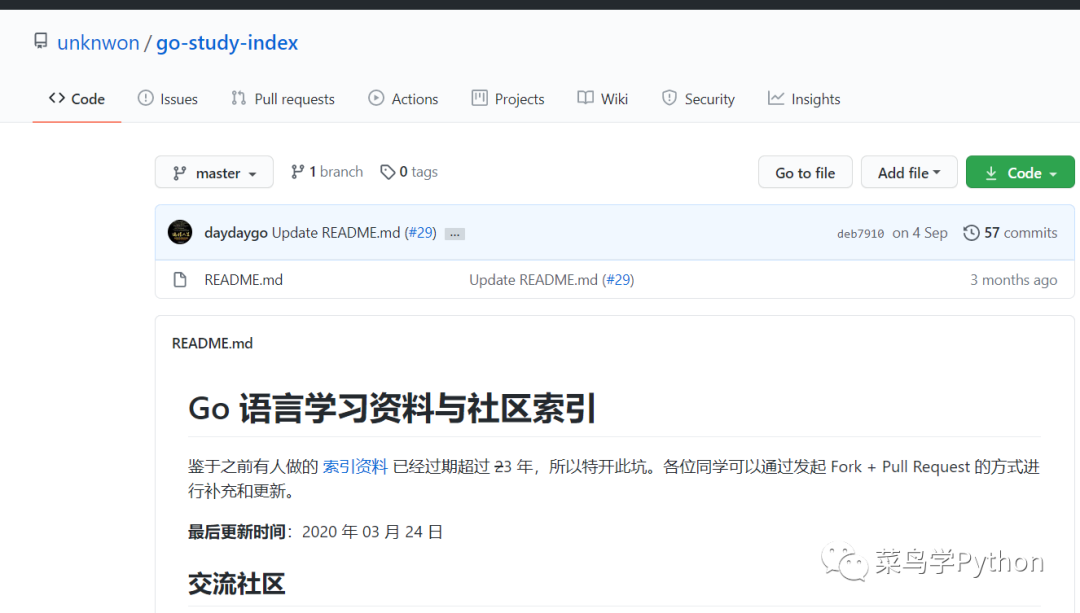Viewport: 1080px width, 613px height.
Task: Open the README.md file in list
Action: point(243,280)
